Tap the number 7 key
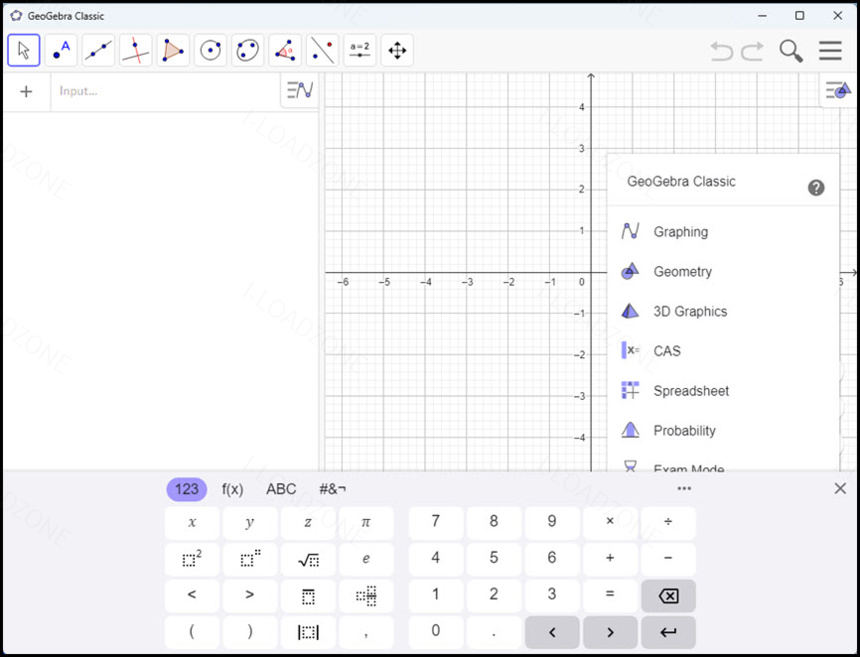 point(435,522)
